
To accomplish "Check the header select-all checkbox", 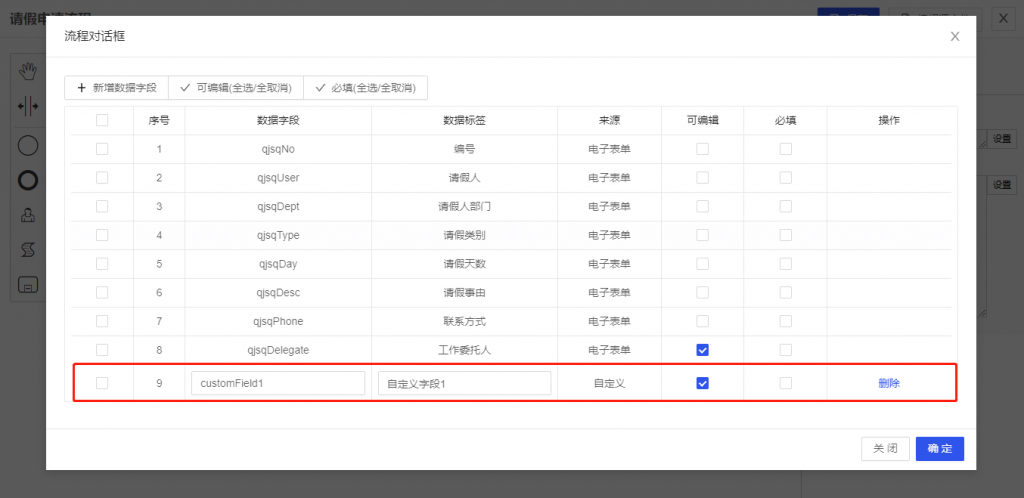I will pyautogui.click(x=101, y=120).
